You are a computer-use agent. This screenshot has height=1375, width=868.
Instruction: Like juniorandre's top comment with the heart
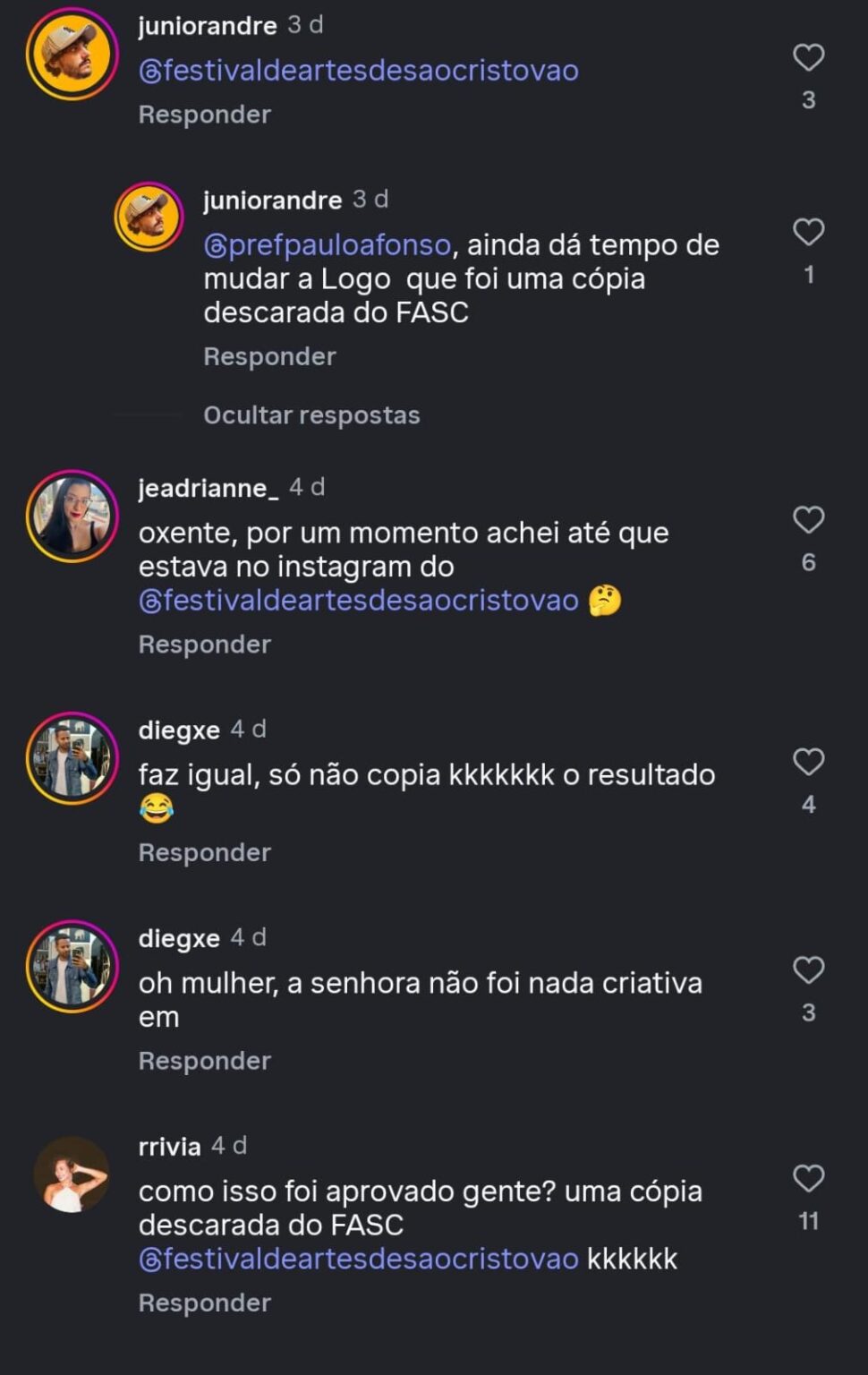tap(808, 58)
